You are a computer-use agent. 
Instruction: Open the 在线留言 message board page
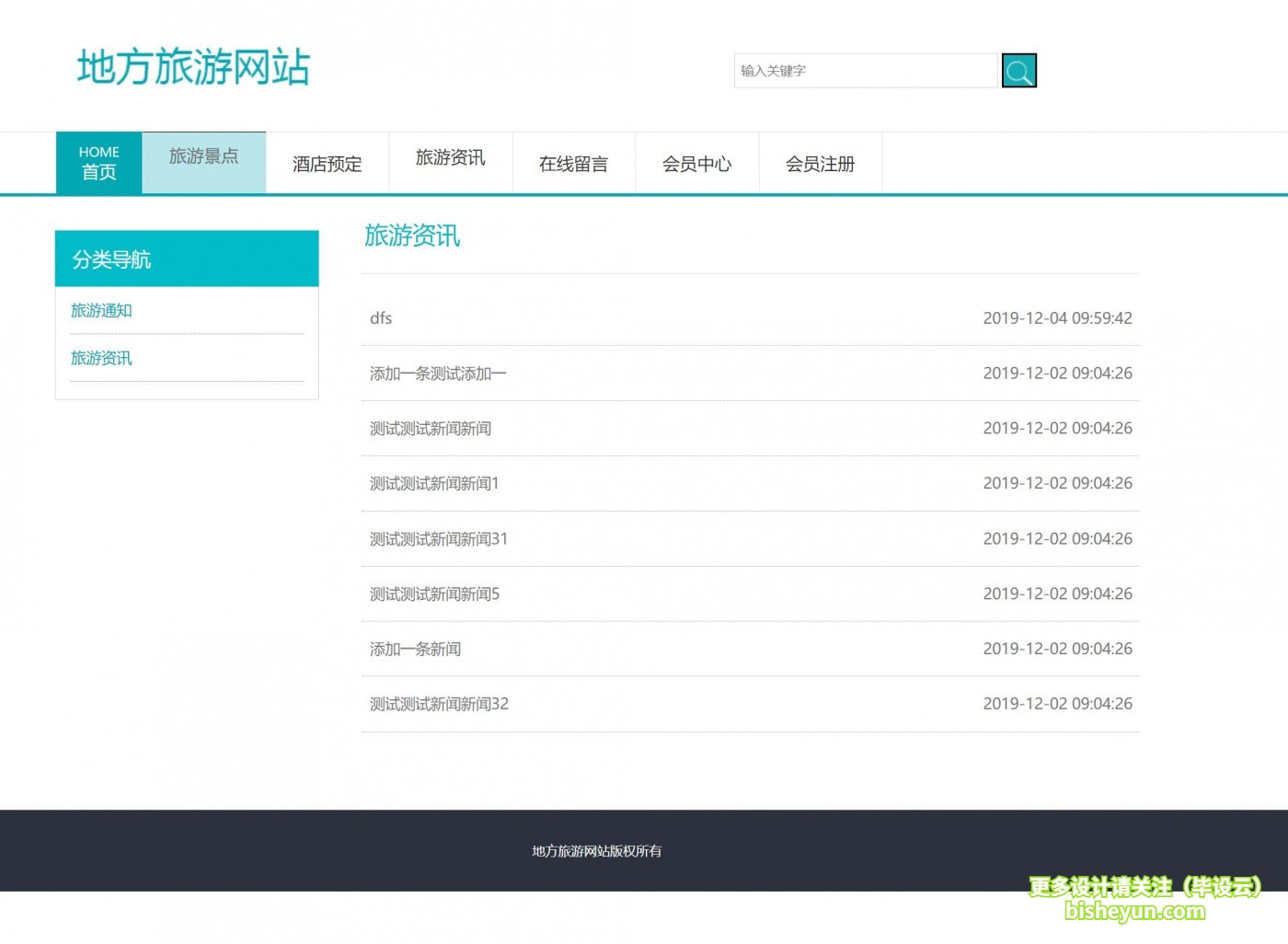point(573,163)
